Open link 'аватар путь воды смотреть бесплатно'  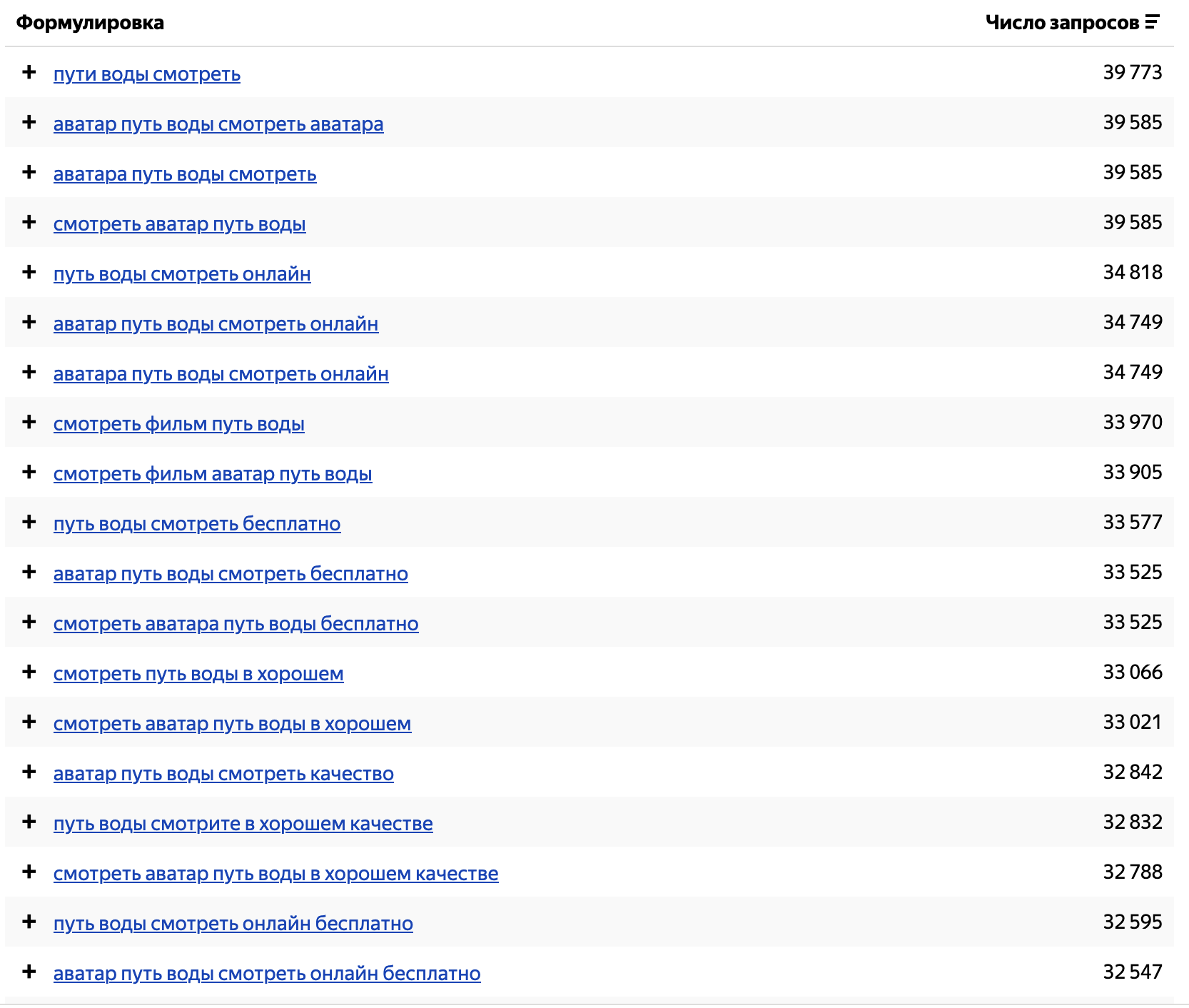pyautogui.click(x=231, y=574)
